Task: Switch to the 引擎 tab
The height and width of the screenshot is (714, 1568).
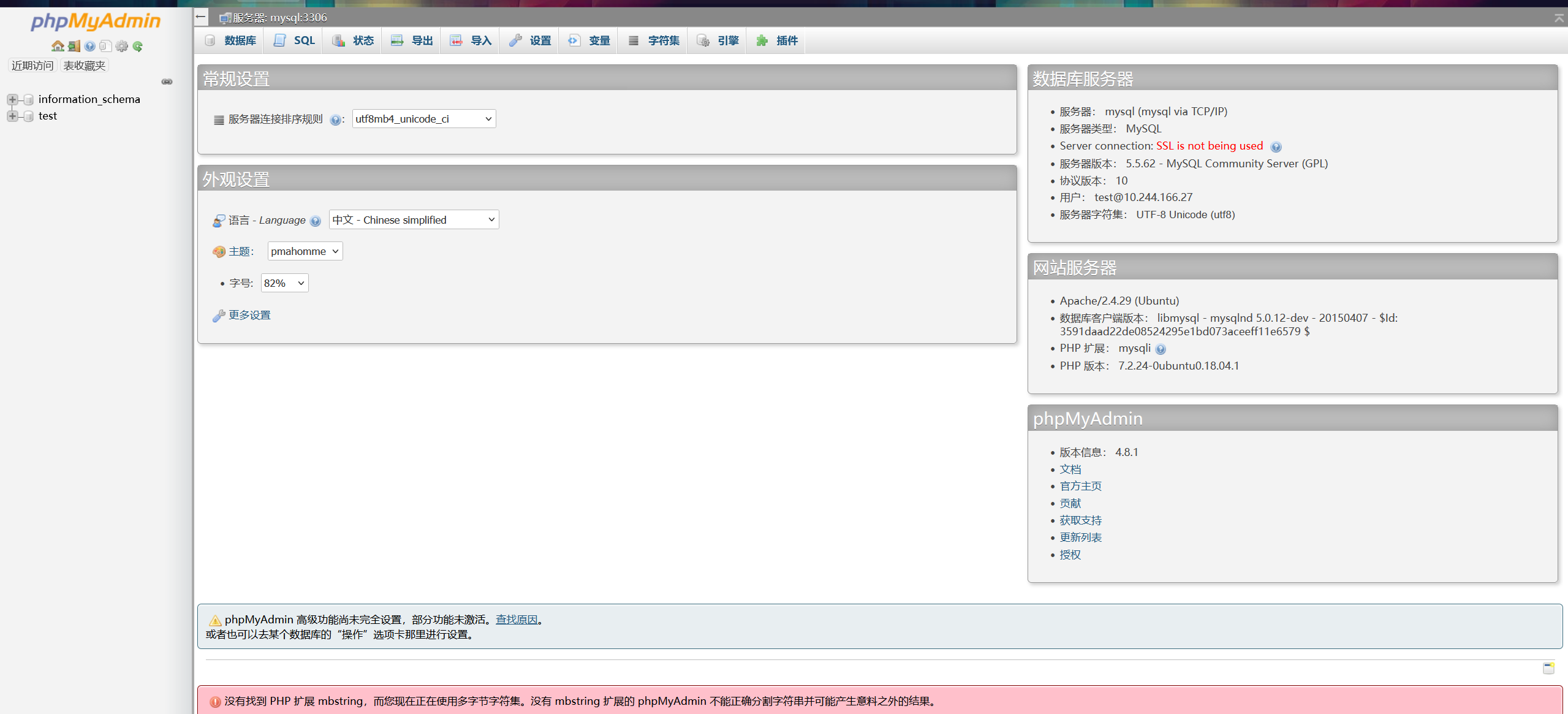Action: pos(718,40)
